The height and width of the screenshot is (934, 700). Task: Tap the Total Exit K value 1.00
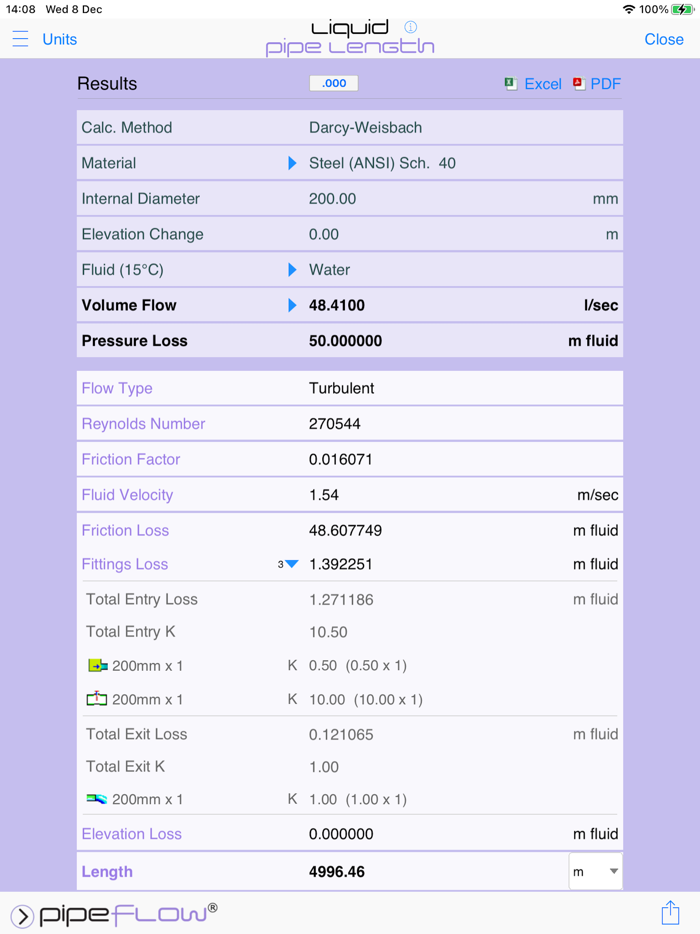(x=324, y=767)
